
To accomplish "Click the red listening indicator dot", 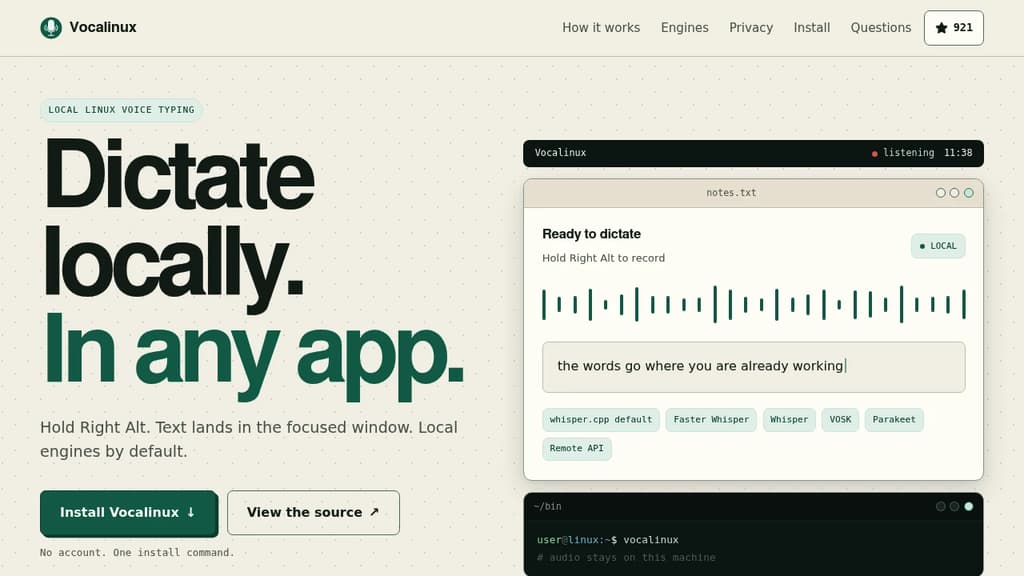I will pyautogui.click(x=874, y=154).
